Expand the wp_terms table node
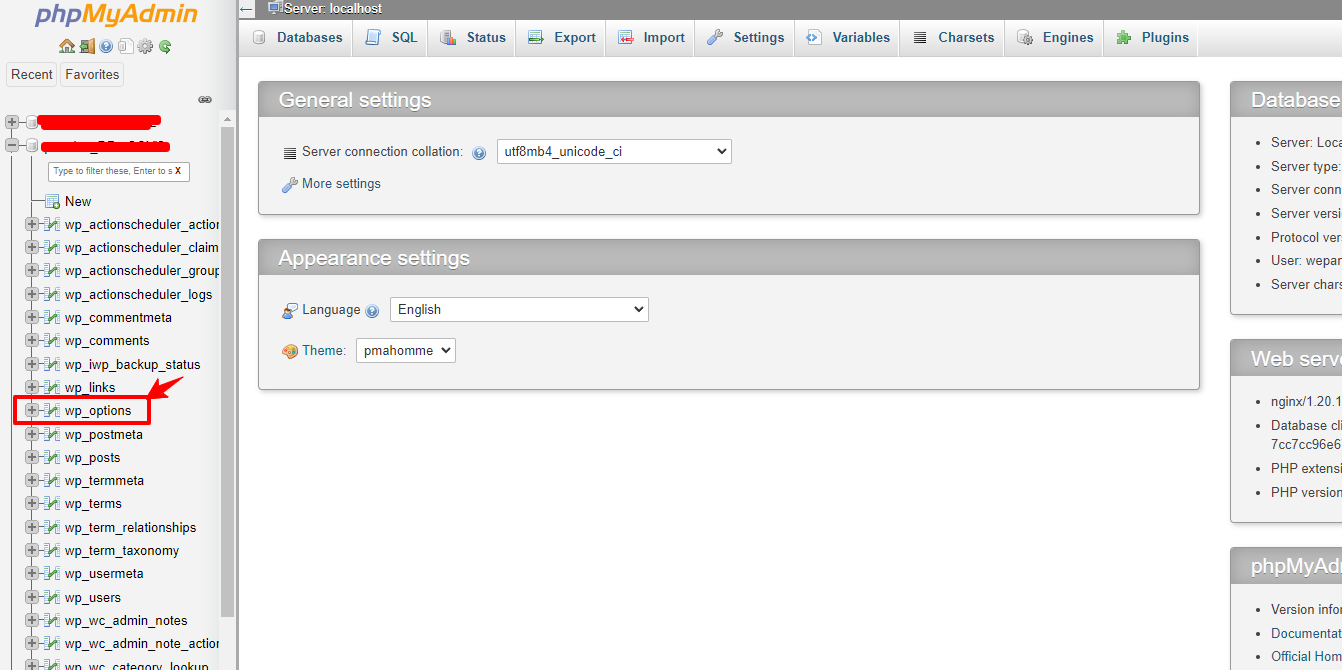The width and height of the screenshot is (1342, 670). point(32,503)
